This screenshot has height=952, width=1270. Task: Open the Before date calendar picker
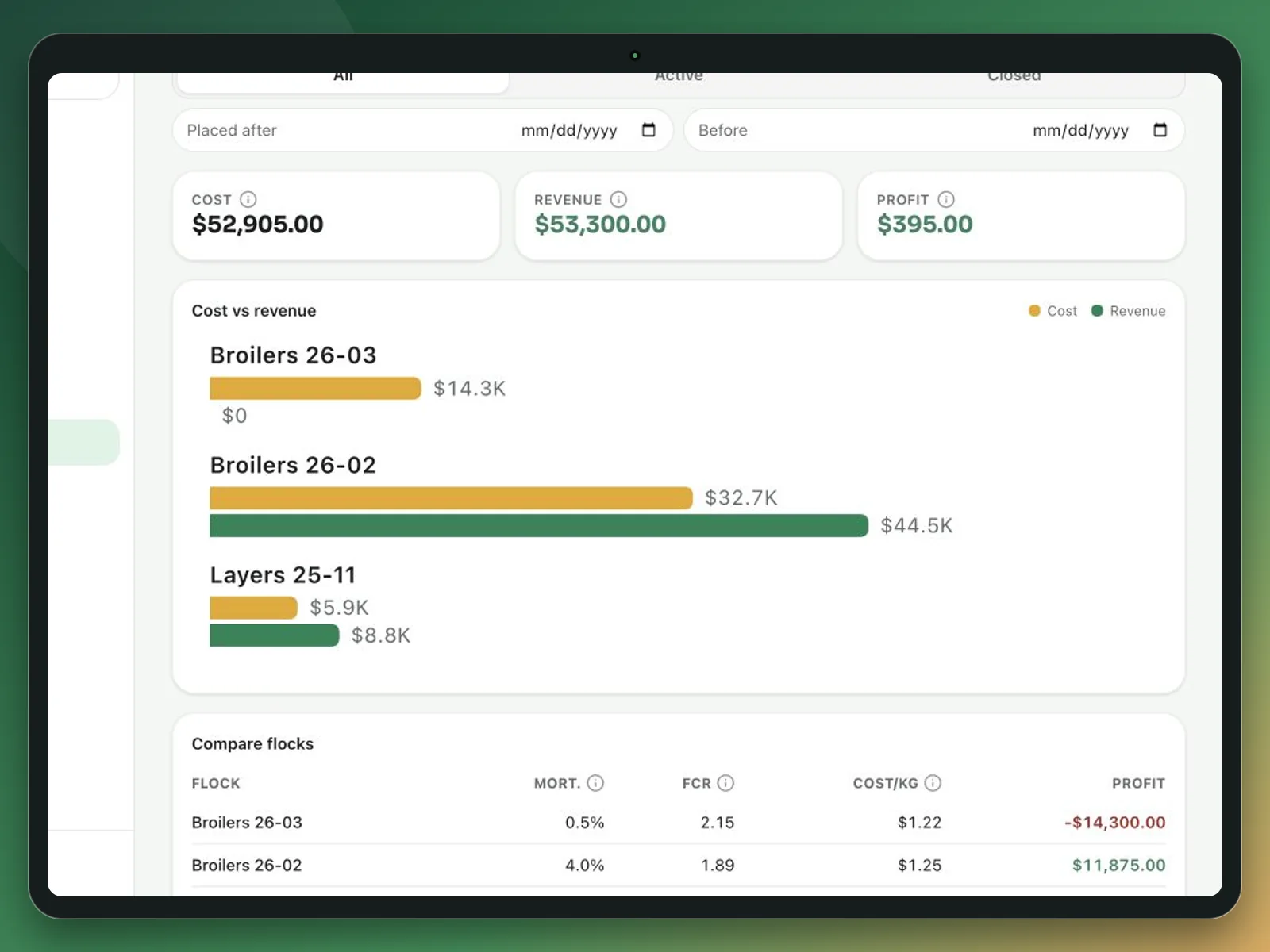(x=1160, y=130)
